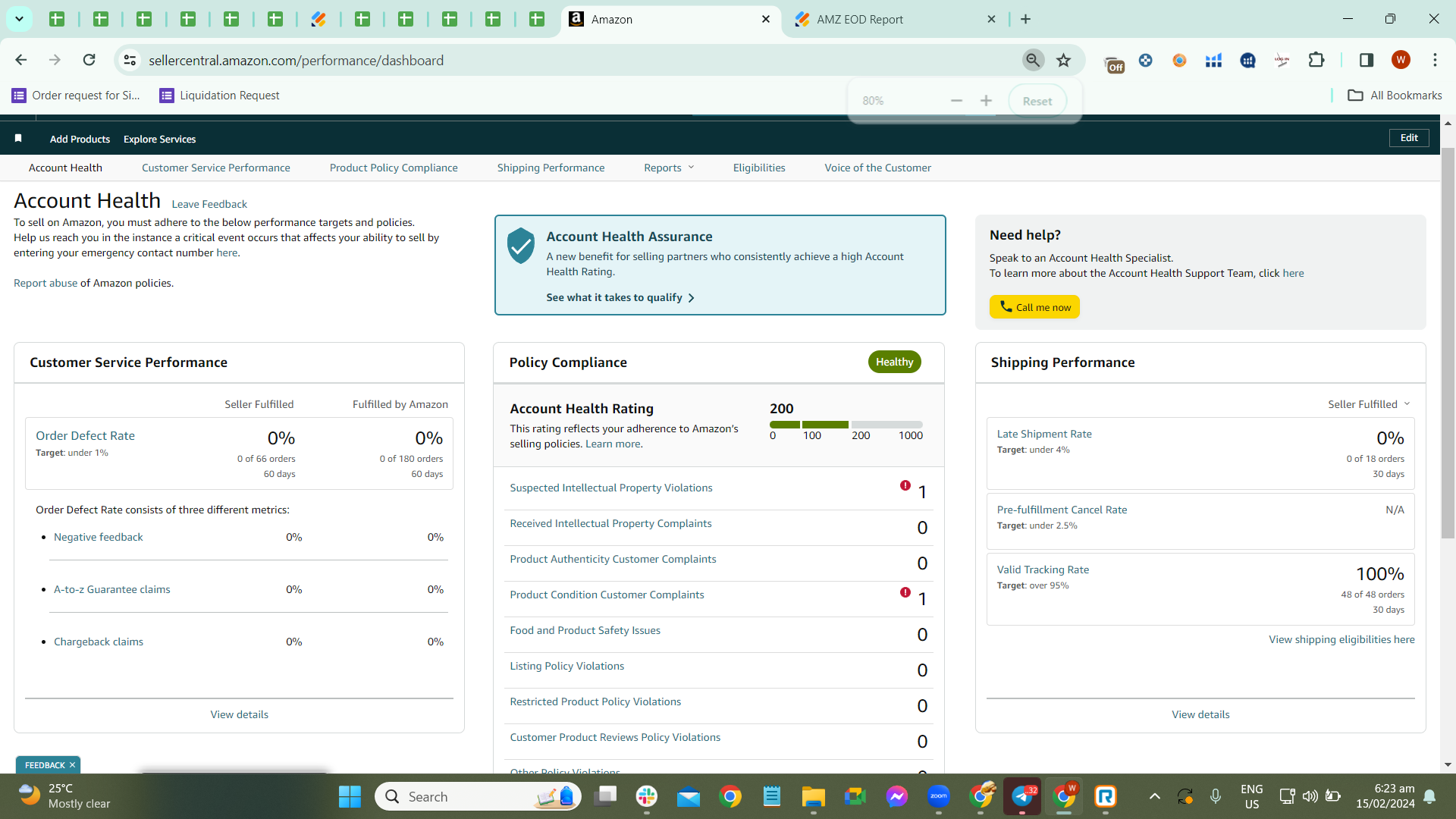
Task: Open the Order request for Si... bookmark
Action: tap(76, 96)
